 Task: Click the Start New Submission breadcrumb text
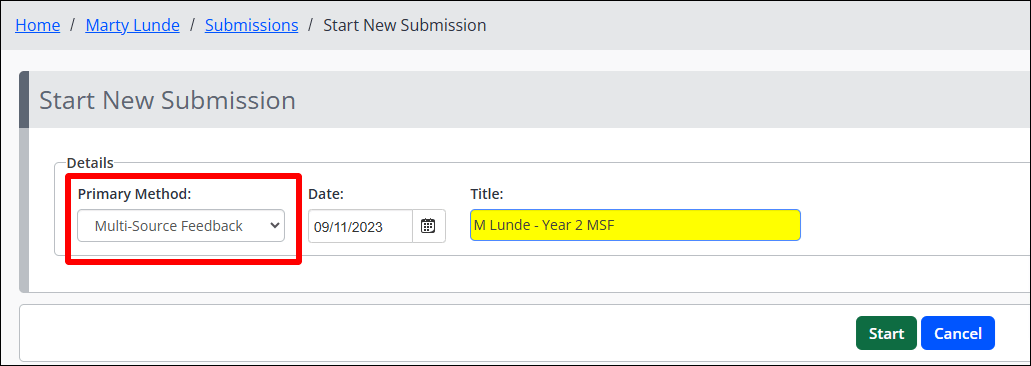click(405, 26)
